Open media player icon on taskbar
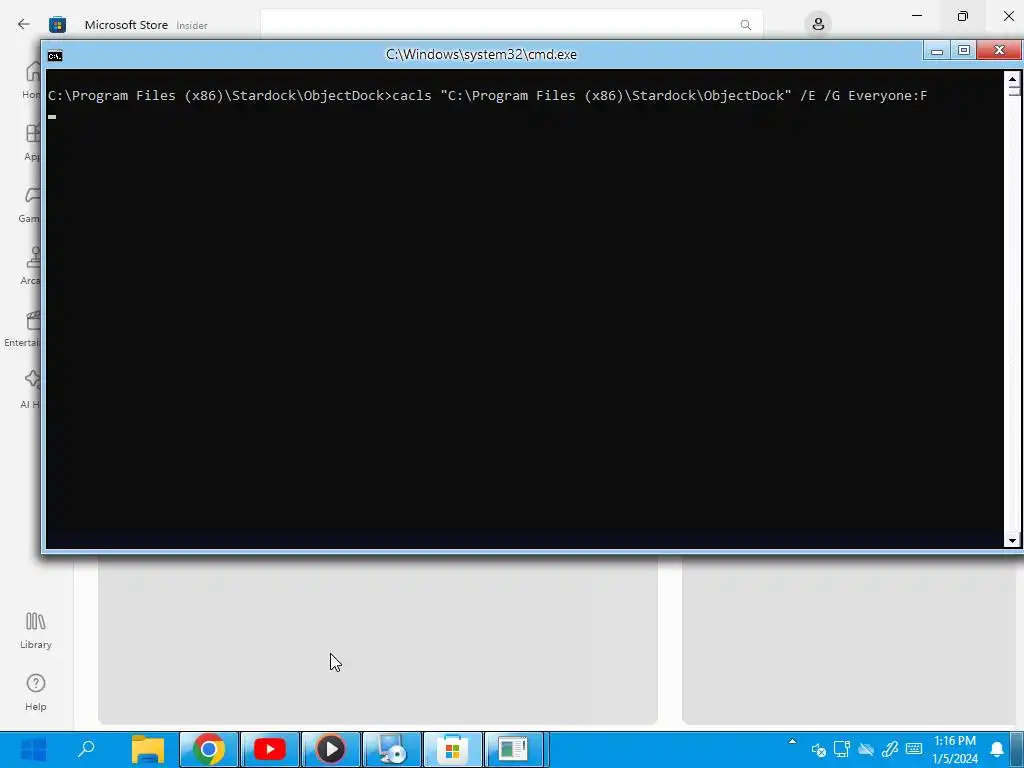The image size is (1024, 768). (330, 749)
